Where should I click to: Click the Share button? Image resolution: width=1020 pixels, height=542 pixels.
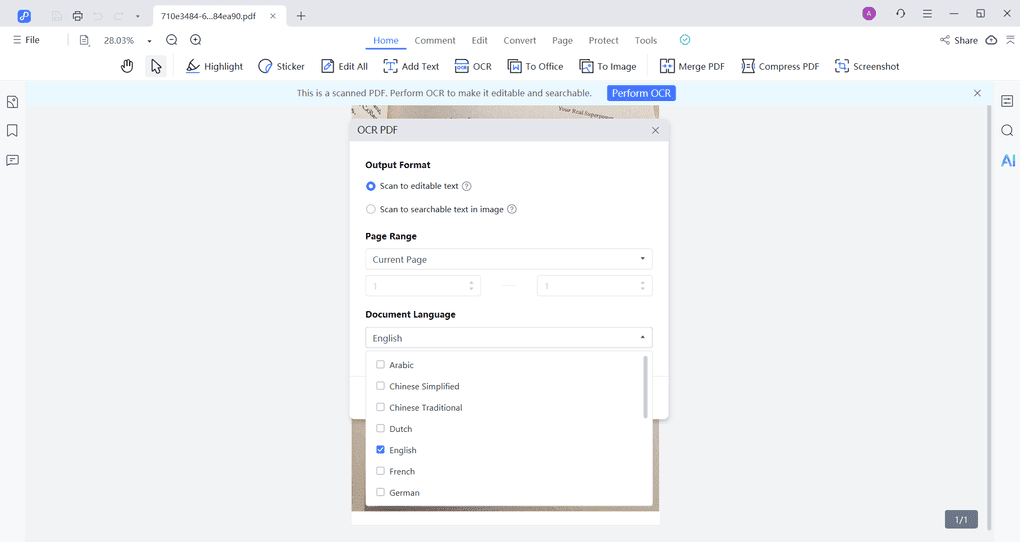pyautogui.click(x=959, y=40)
